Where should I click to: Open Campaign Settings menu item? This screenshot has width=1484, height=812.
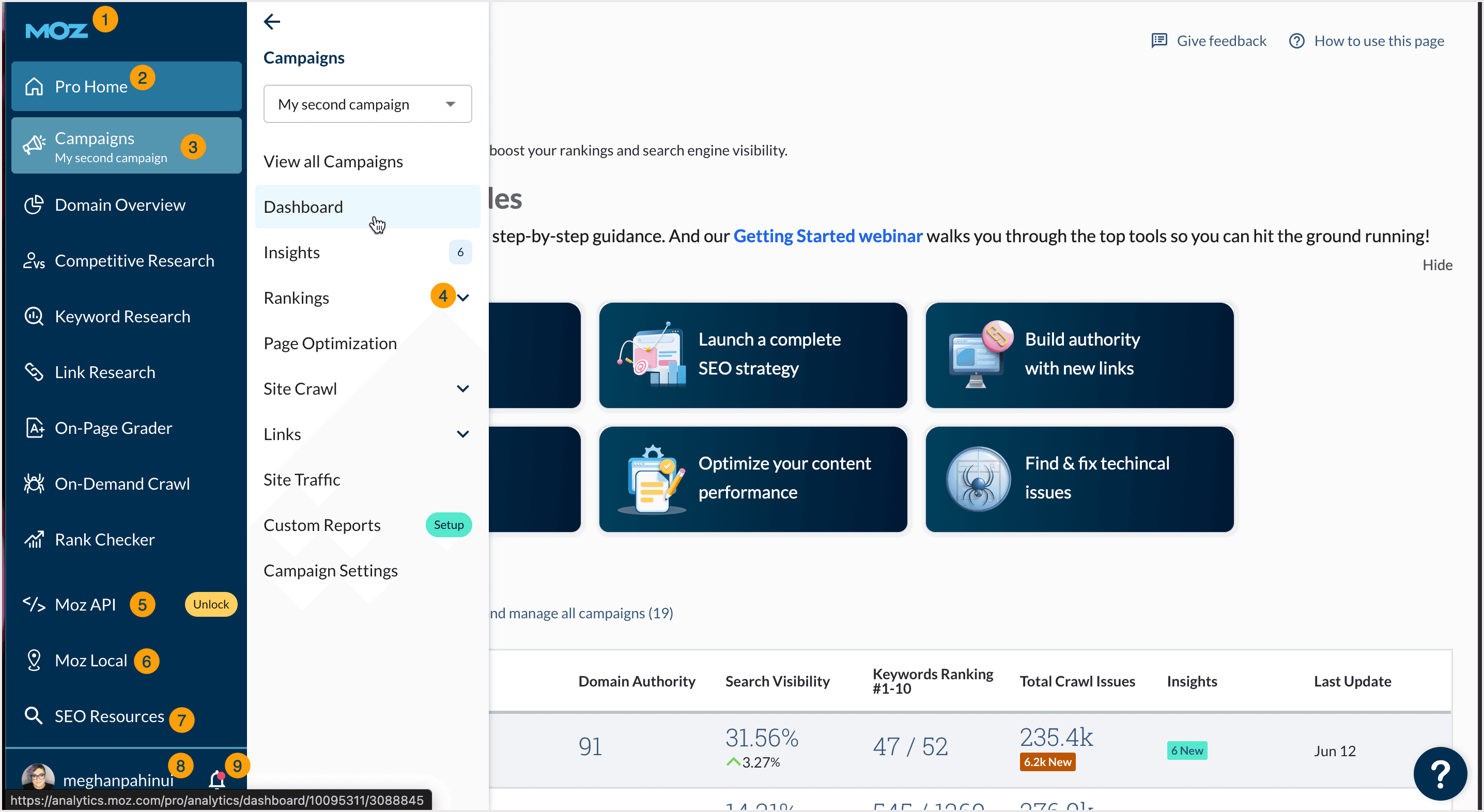pyautogui.click(x=331, y=571)
